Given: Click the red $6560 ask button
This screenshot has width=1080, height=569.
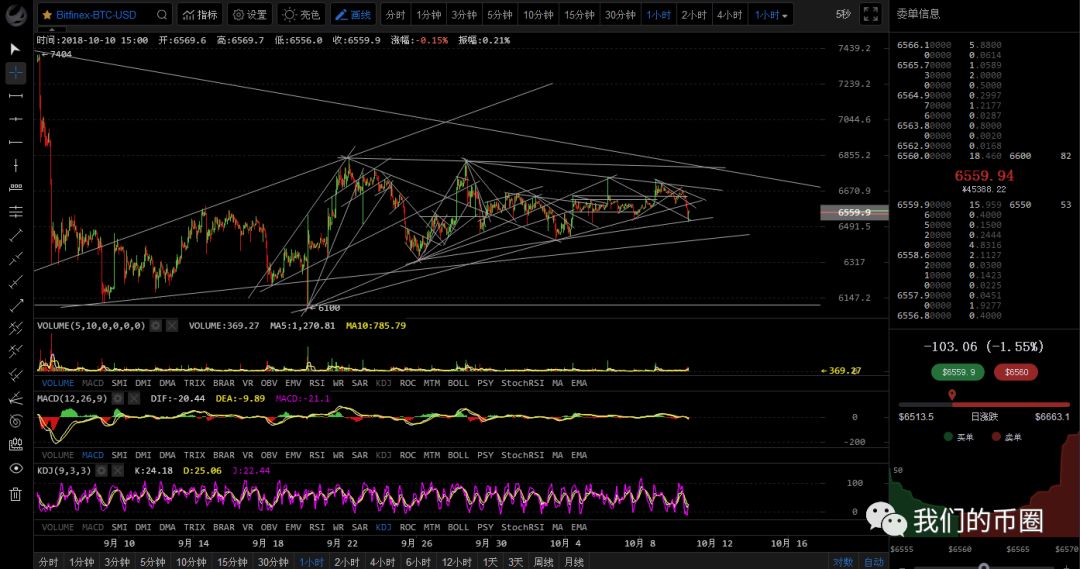Looking at the screenshot, I should 1016,372.
